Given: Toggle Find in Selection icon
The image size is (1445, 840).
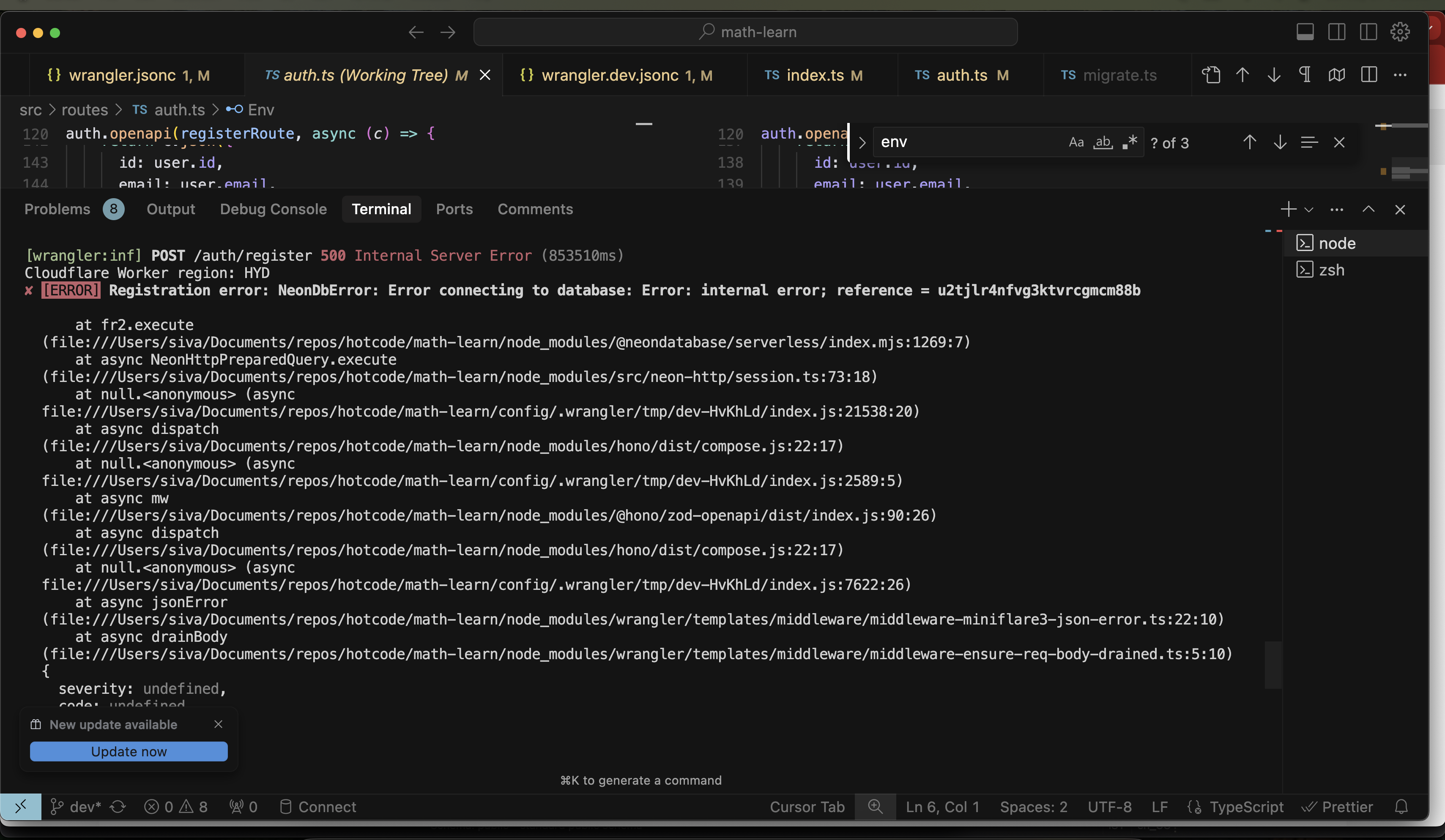Looking at the screenshot, I should click(x=1309, y=142).
